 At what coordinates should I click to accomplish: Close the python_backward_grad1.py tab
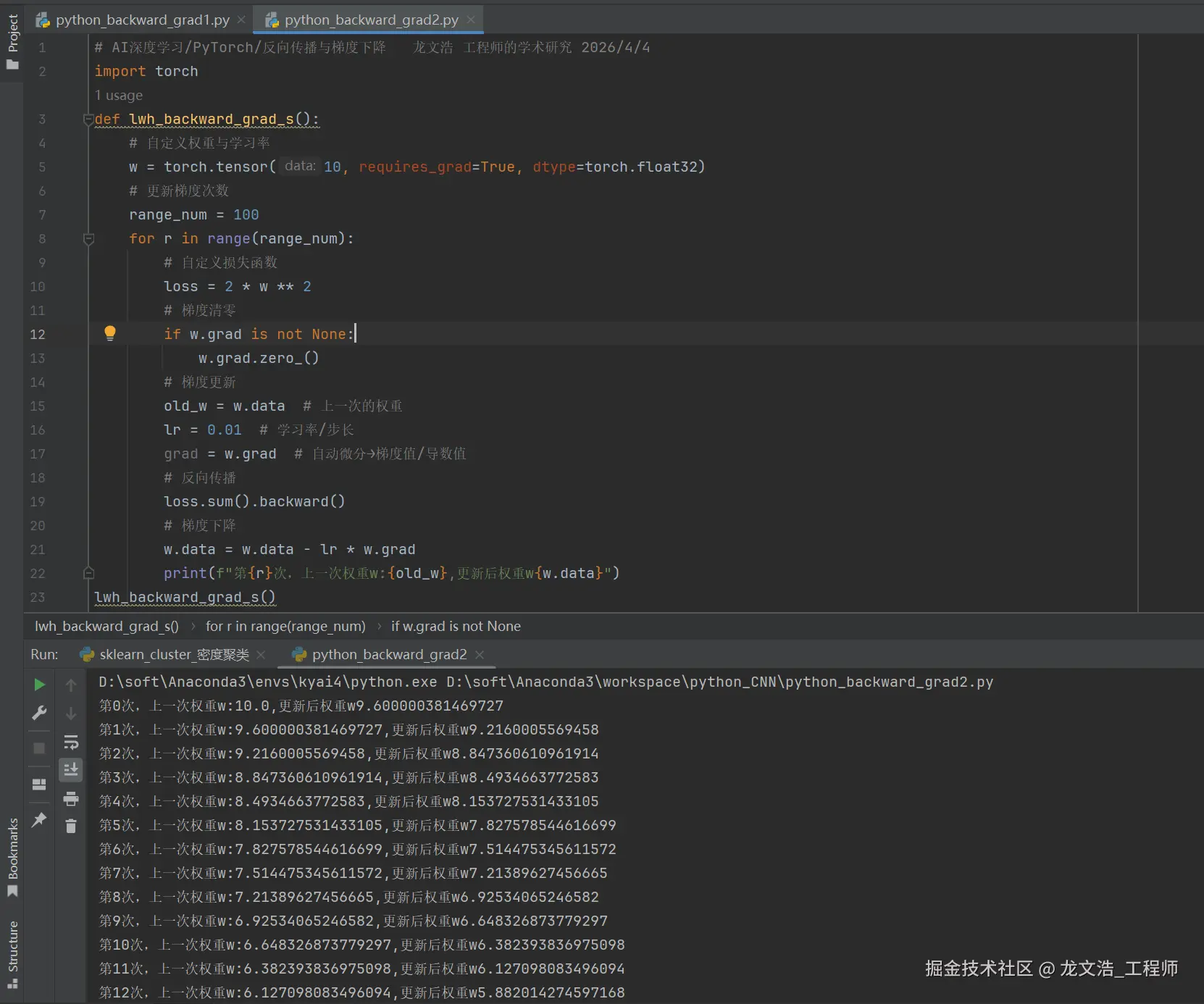pos(241,20)
